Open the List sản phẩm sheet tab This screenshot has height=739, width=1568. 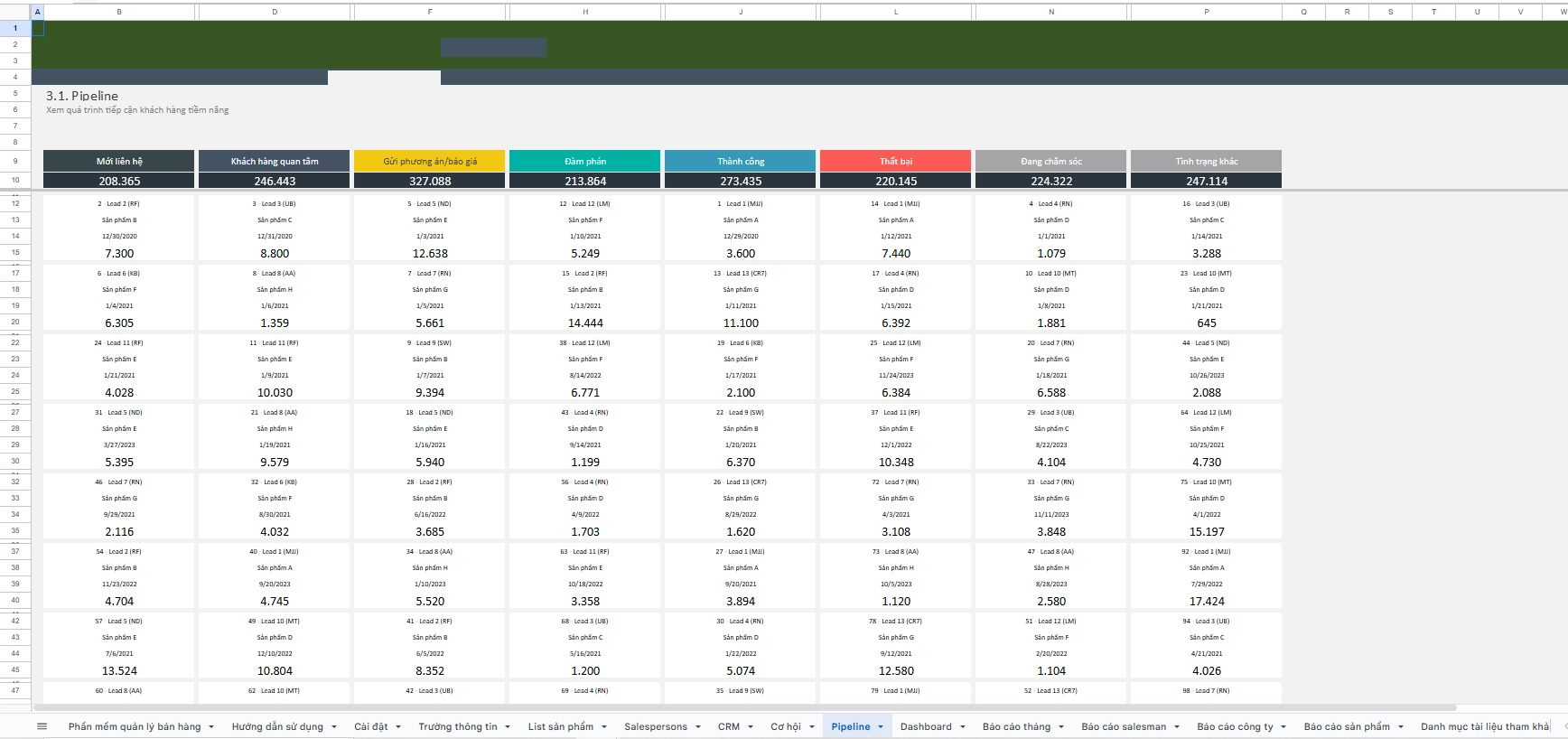click(x=561, y=726)
